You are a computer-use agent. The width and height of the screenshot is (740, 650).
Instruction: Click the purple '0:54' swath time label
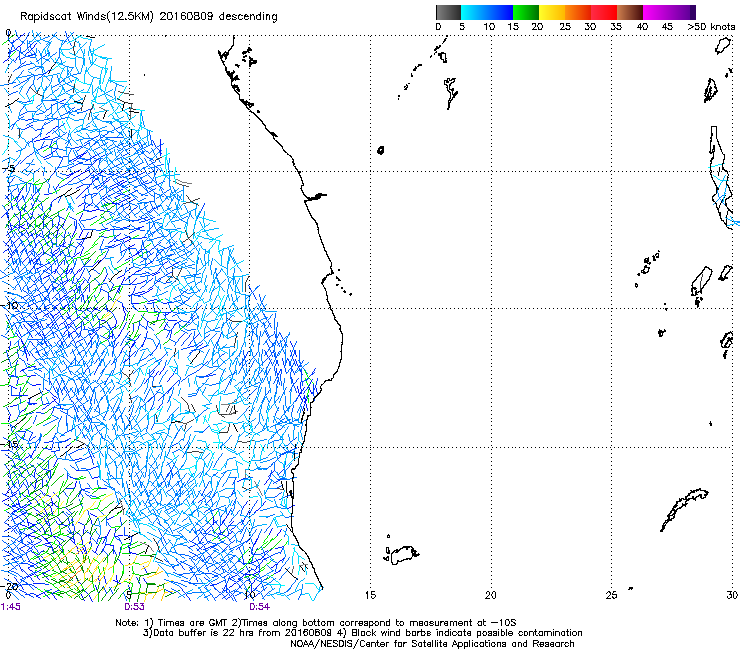click(x=260, y=607)
